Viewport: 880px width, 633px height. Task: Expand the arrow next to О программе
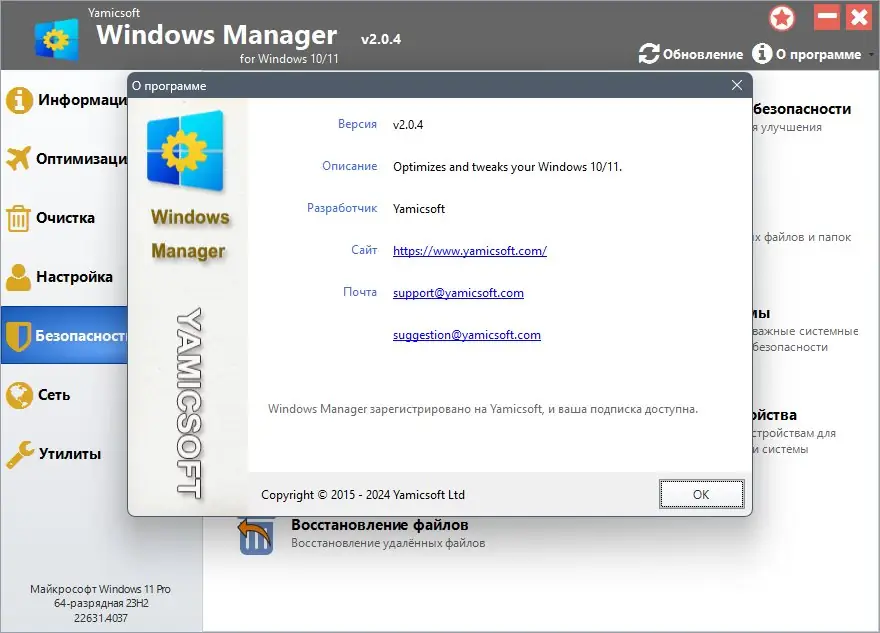tap(871, 55)
